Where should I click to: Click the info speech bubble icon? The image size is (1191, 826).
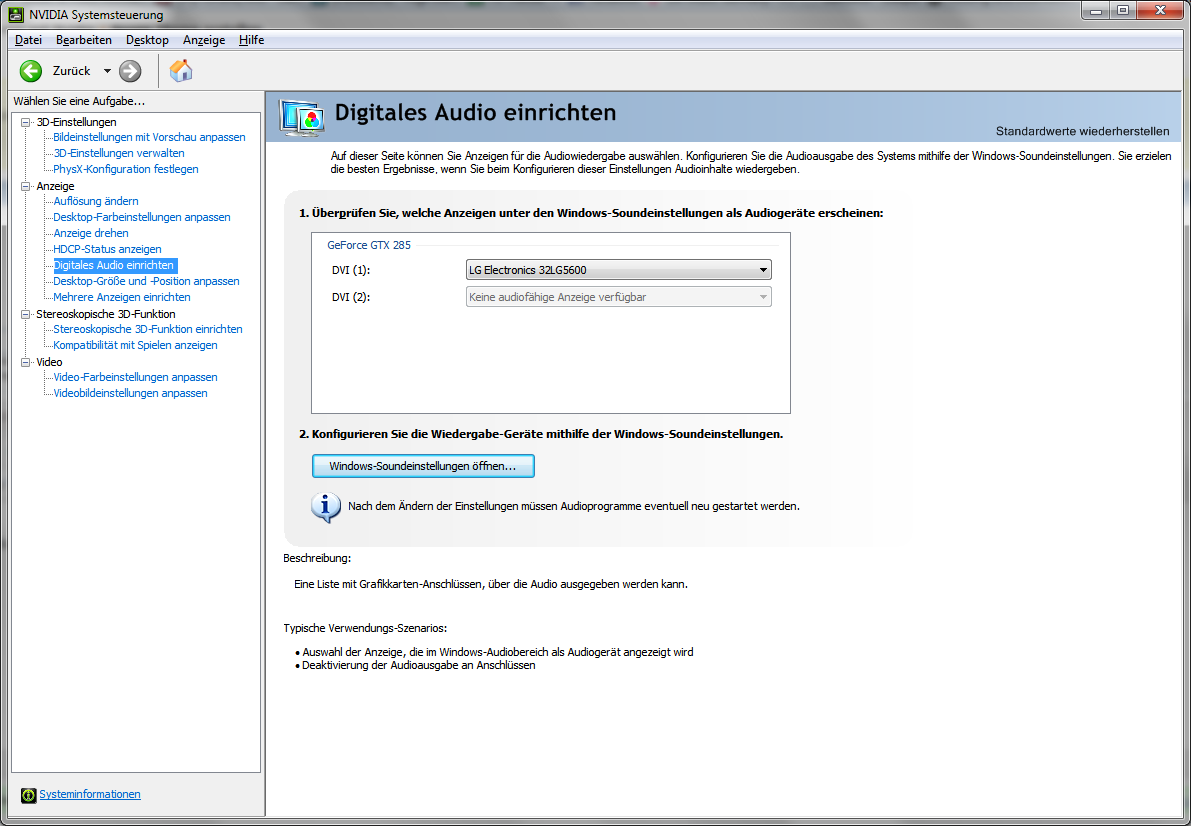326,507
